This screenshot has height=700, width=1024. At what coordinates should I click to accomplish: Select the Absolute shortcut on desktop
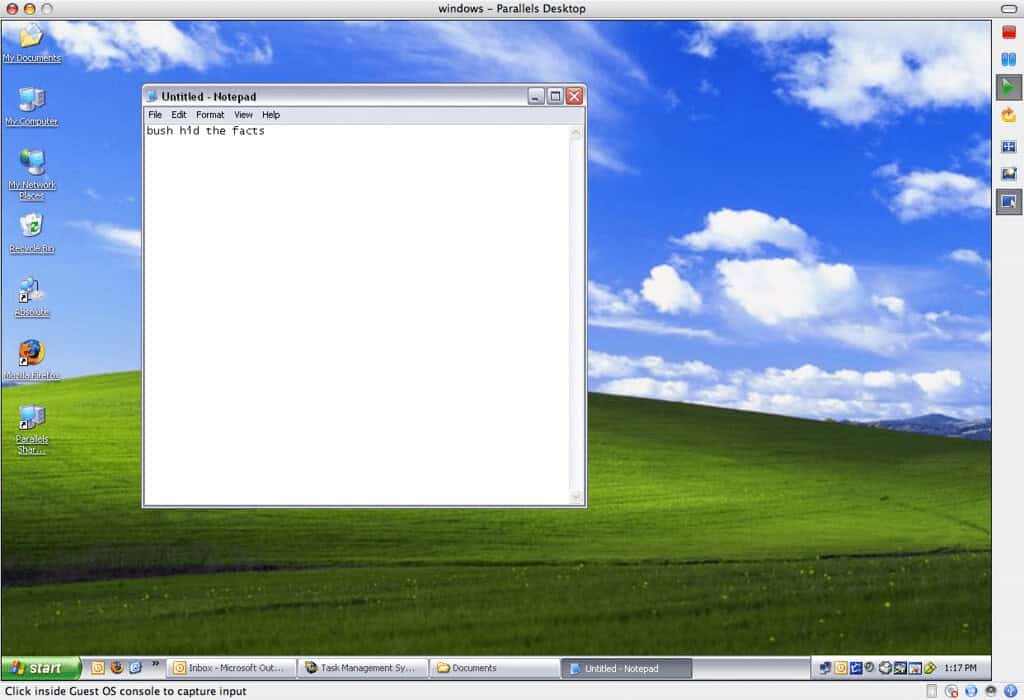(x=31, y=297)
